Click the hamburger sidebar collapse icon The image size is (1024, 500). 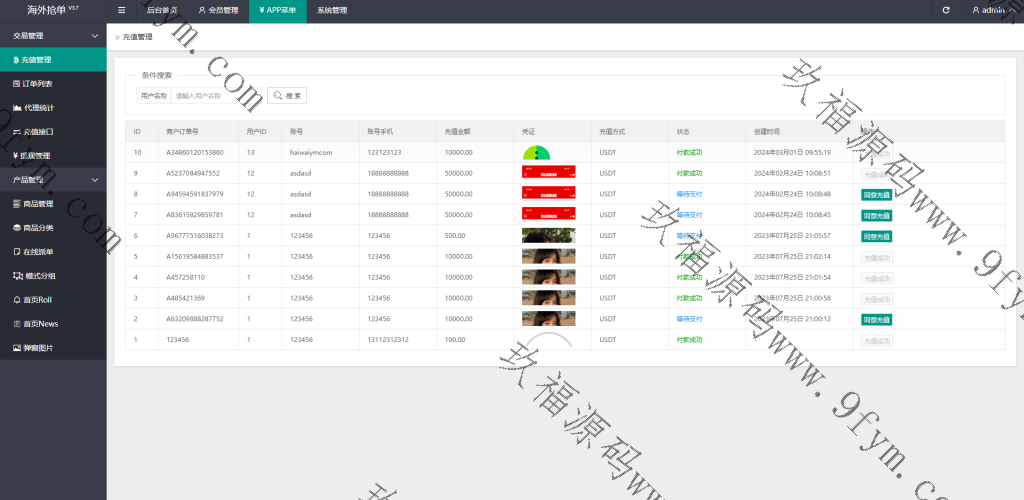(x=121, y=10)
